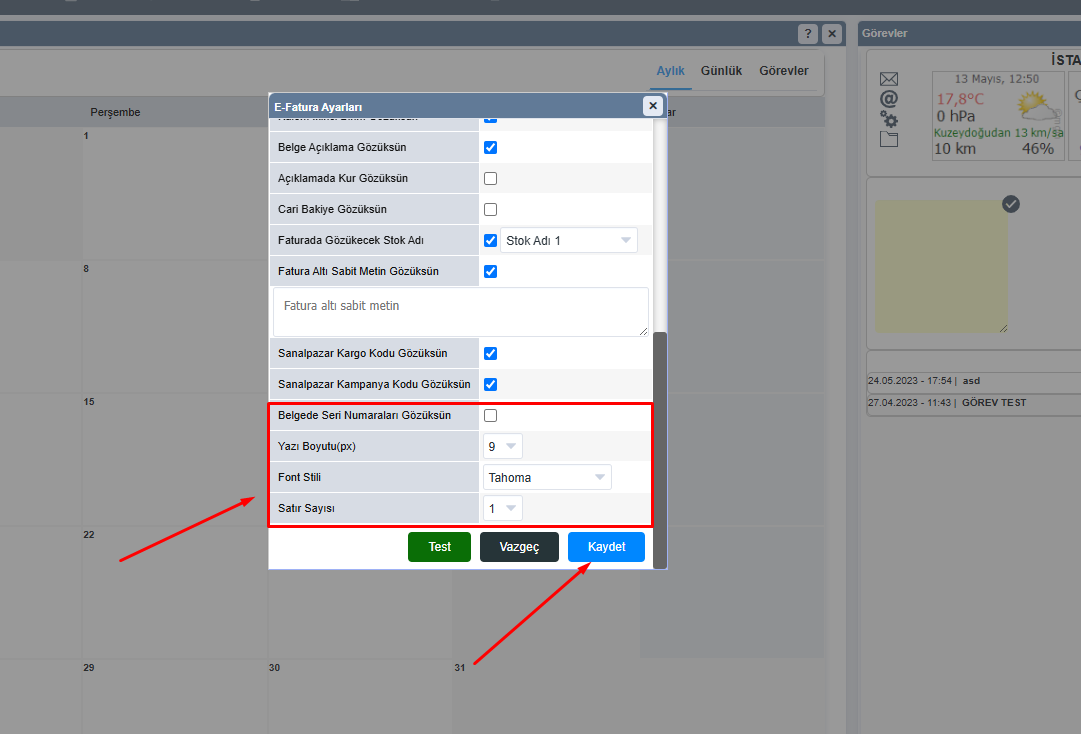Click the Fatura altı sabit metin textarea
The height and width of the screenshot is (734, 1081).
460,312
